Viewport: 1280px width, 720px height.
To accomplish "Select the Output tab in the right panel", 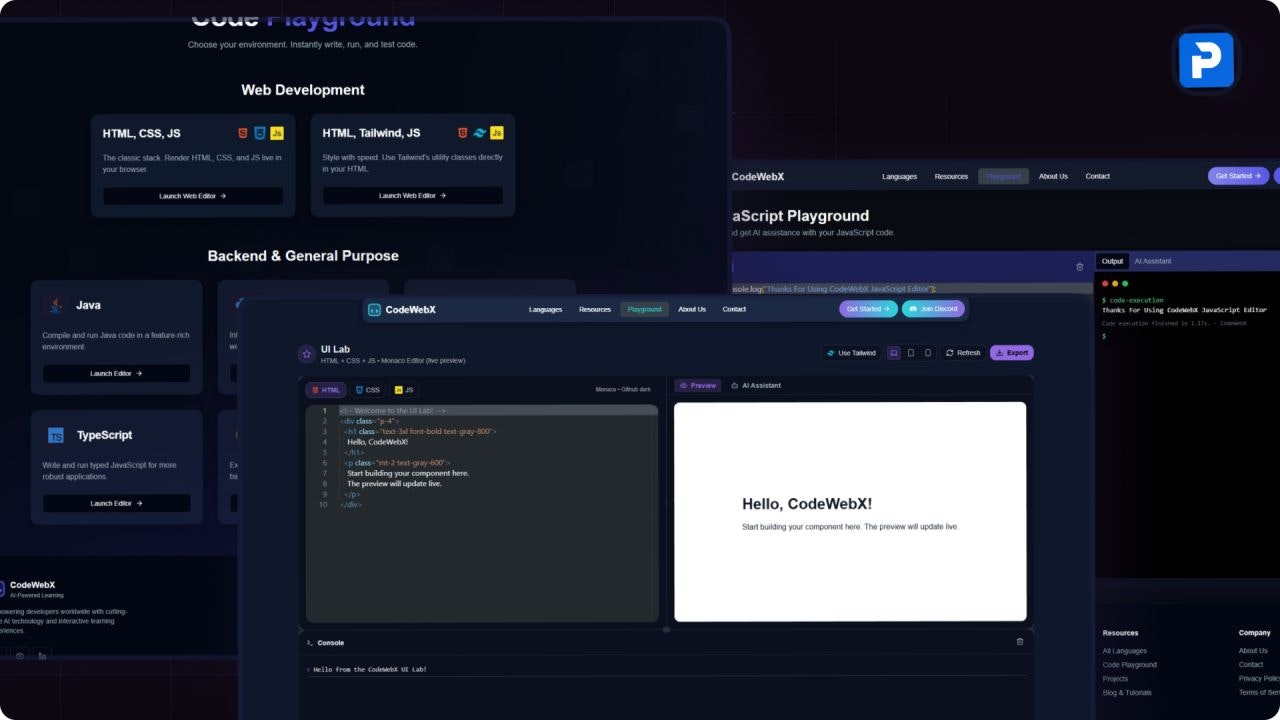I will point(1112,261).
